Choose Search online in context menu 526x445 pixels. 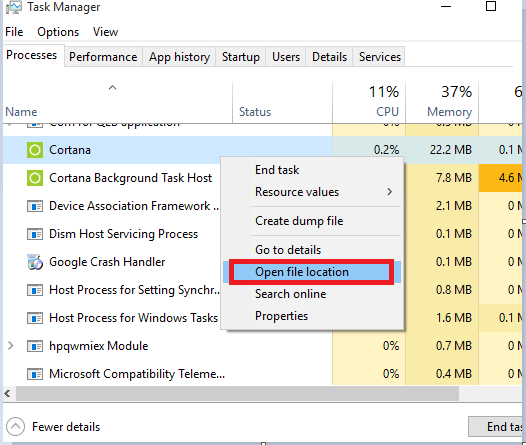[x=291, y=294]
